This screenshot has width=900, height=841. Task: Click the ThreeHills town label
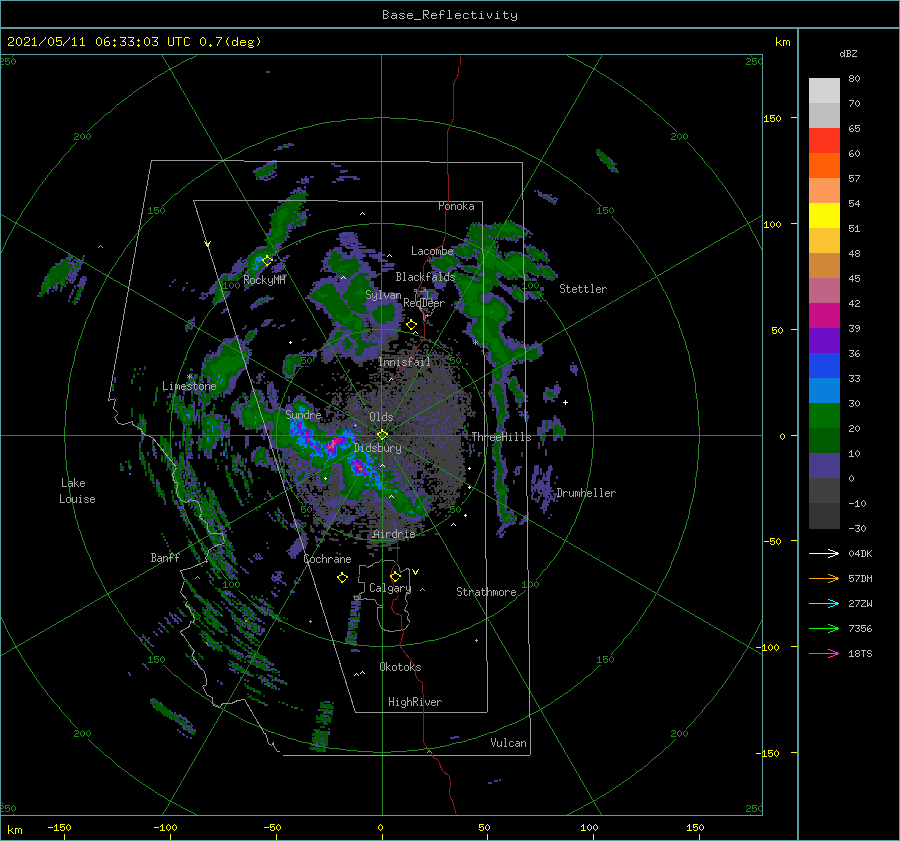(501, 437)
